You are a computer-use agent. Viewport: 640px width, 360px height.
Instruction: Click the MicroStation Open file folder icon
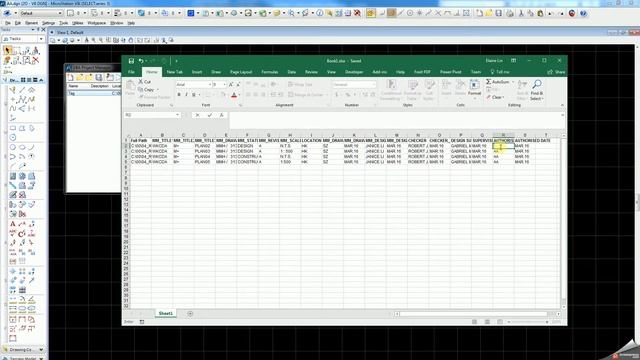tap(489, 13)
